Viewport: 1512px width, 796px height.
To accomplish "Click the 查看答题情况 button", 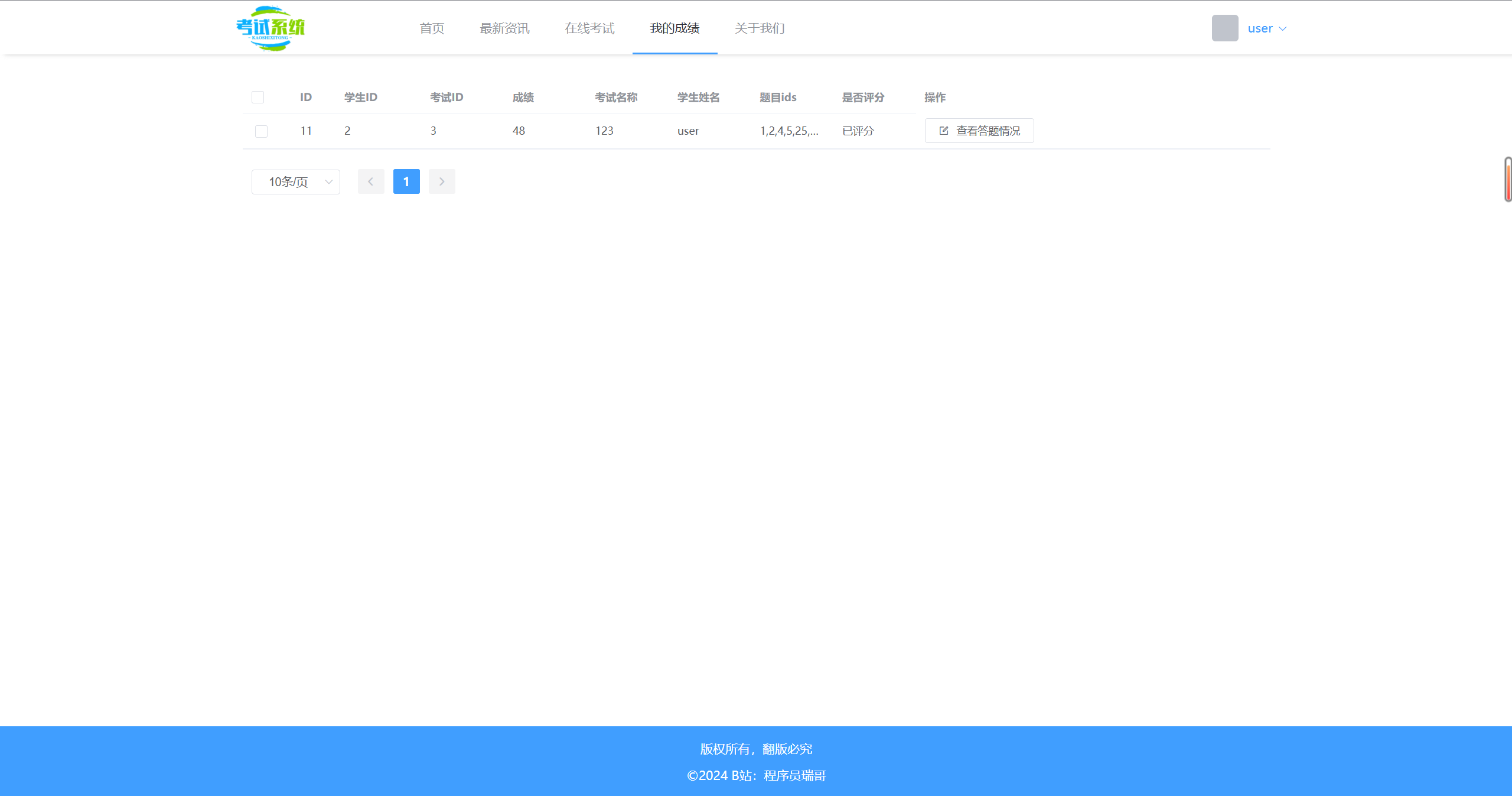I will (x=979, y=131).
